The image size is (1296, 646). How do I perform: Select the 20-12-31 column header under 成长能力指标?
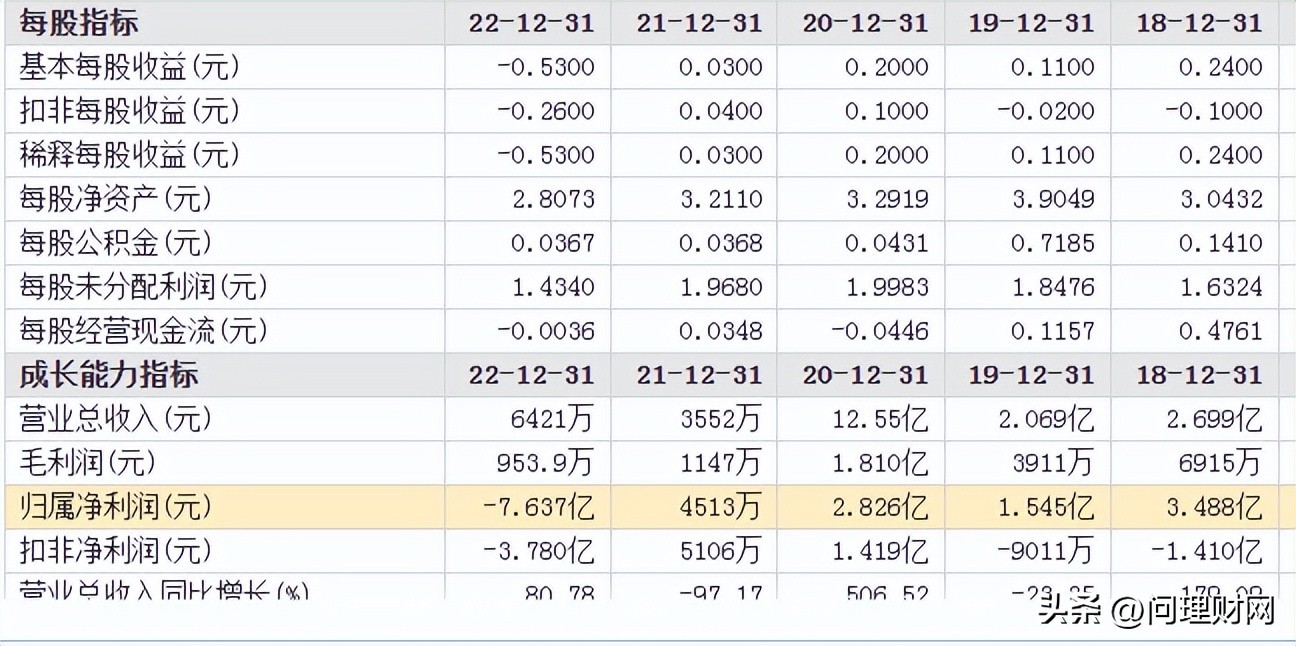point(865,375)
